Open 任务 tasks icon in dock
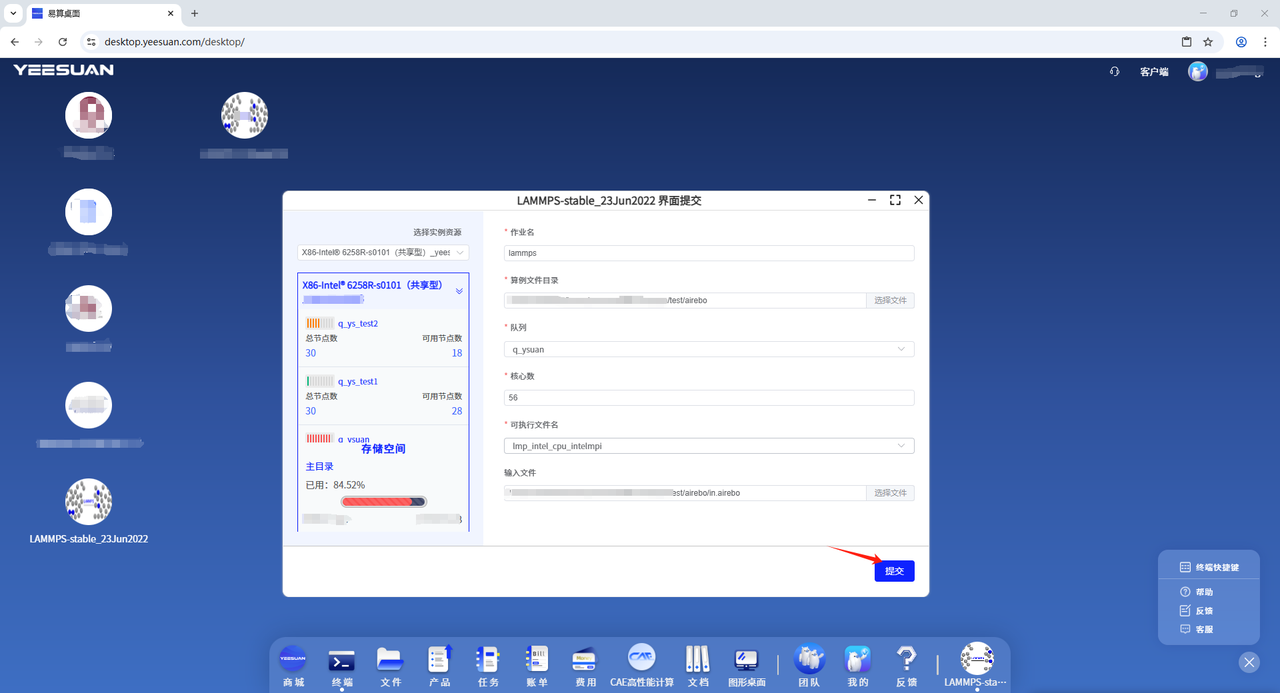The image size is (1280, 693). click(488, 661)
